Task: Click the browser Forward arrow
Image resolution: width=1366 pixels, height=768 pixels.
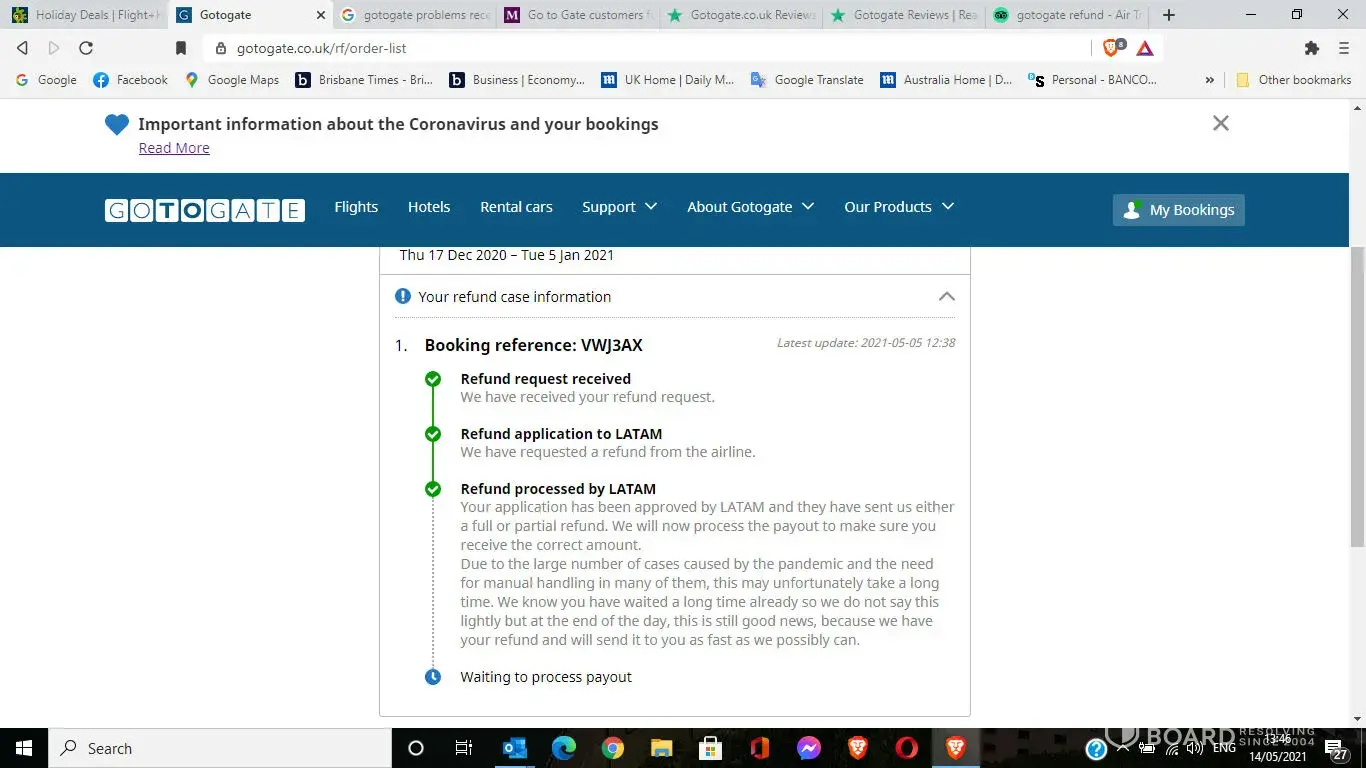Action: 54,48
